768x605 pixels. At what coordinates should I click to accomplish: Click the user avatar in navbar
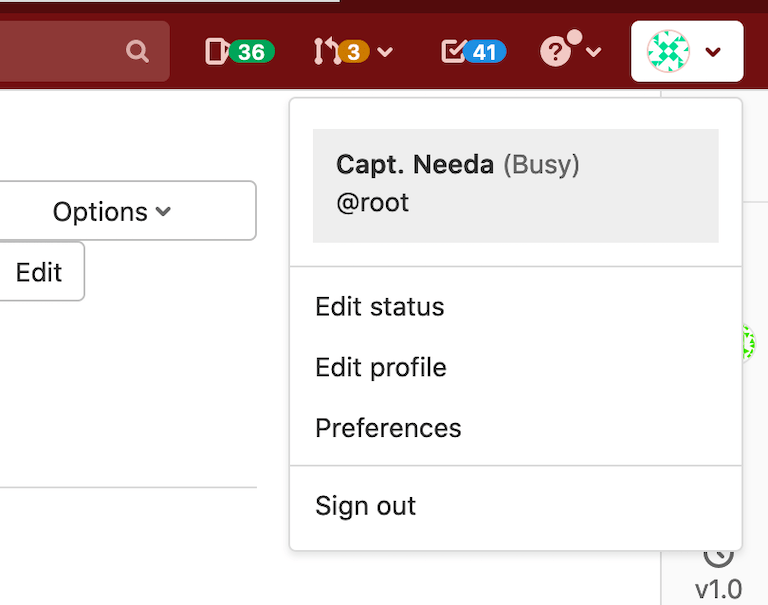[668, 51]
